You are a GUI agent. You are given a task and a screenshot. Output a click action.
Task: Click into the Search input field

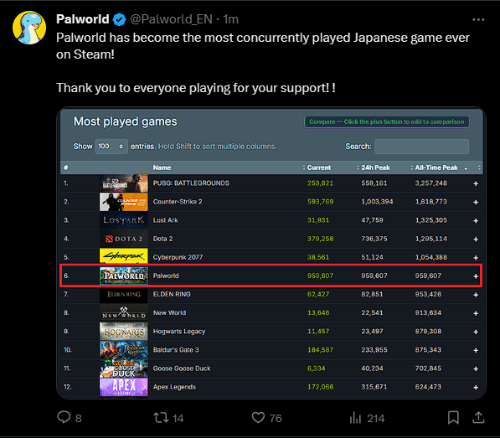422,146
